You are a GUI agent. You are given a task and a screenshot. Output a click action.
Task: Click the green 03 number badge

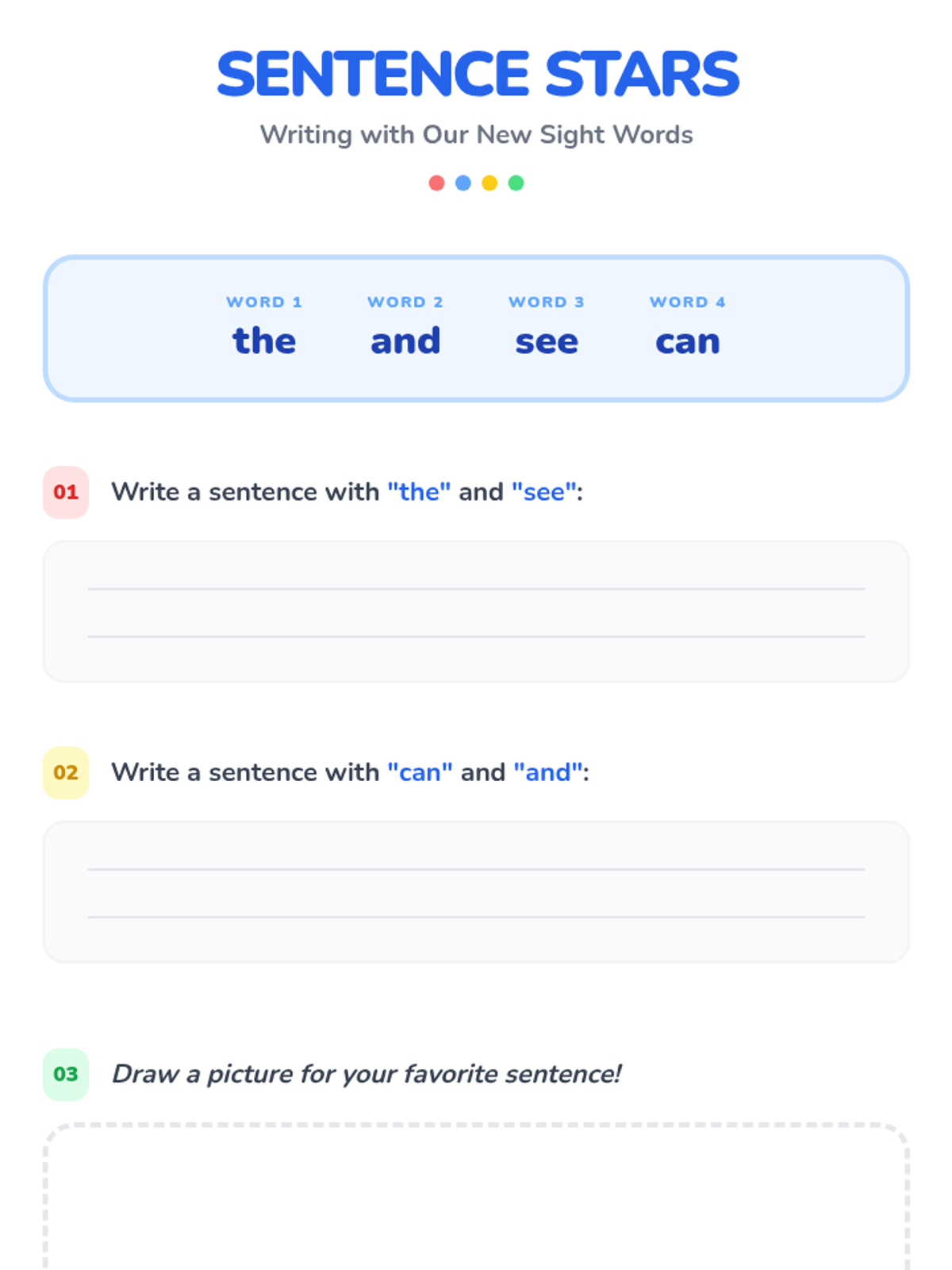[x=66, y=1074]
